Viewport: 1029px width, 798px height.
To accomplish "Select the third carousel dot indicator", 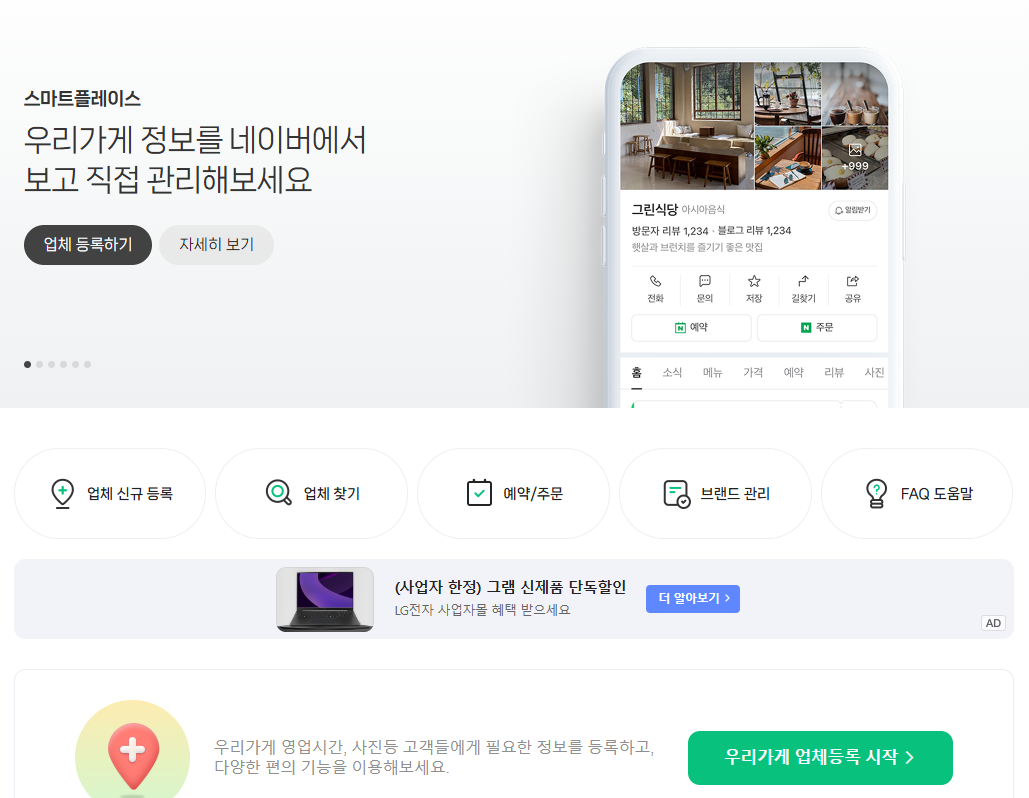I will (x=51, y=364).
